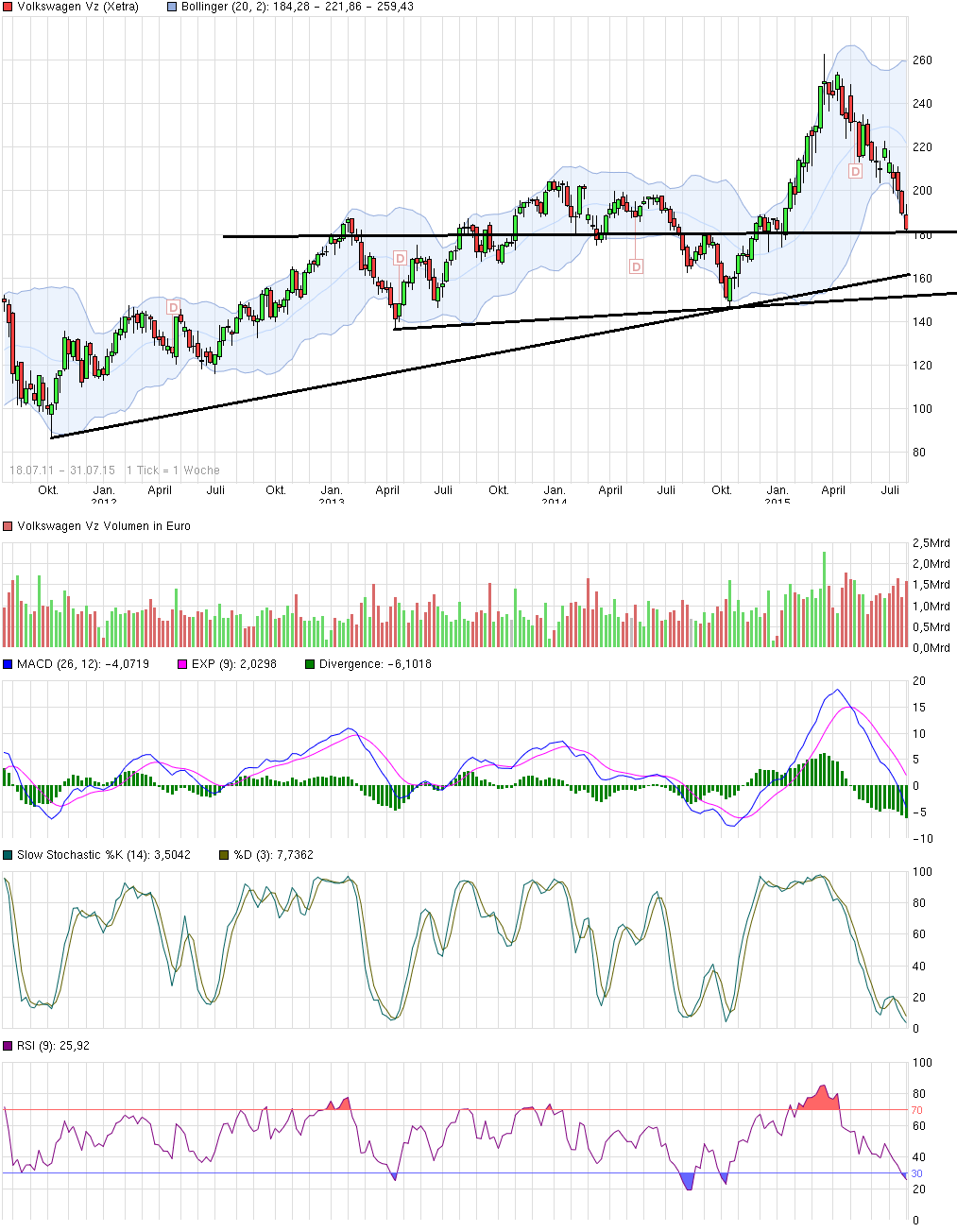Click the 'Jan. 2012' time axis label
Image resolution: width=957 pixels, height=1232 pixels.
tap(104, 495)
